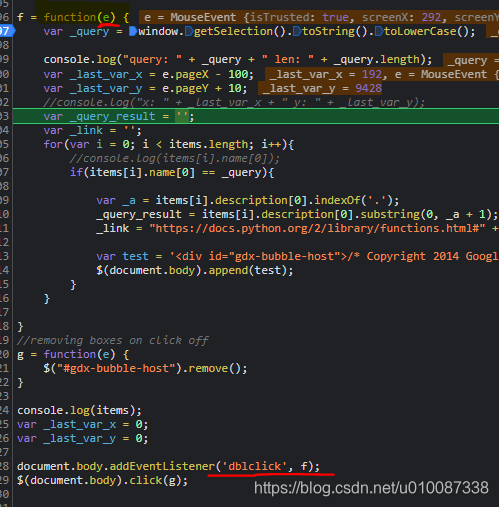Click the step marker before getSelection
The width and height of the screenshot is (499, 507).
[189, 31]
